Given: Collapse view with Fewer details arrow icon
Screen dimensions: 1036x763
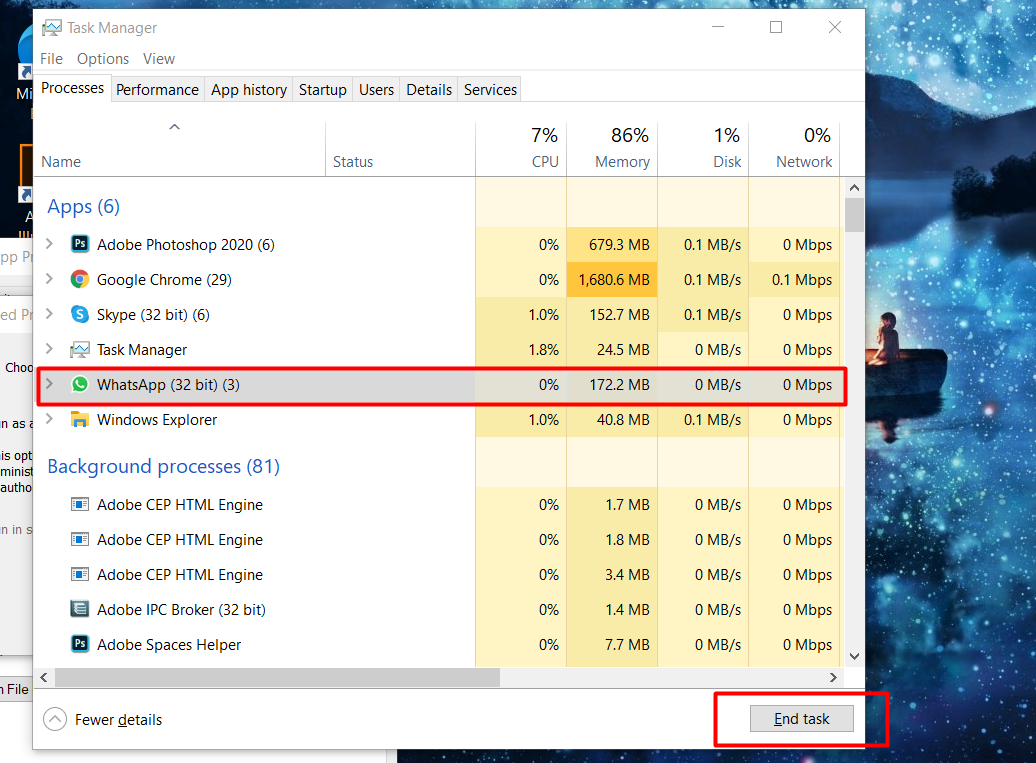Looking at the screenshot, I should click(x=55, y=719).
